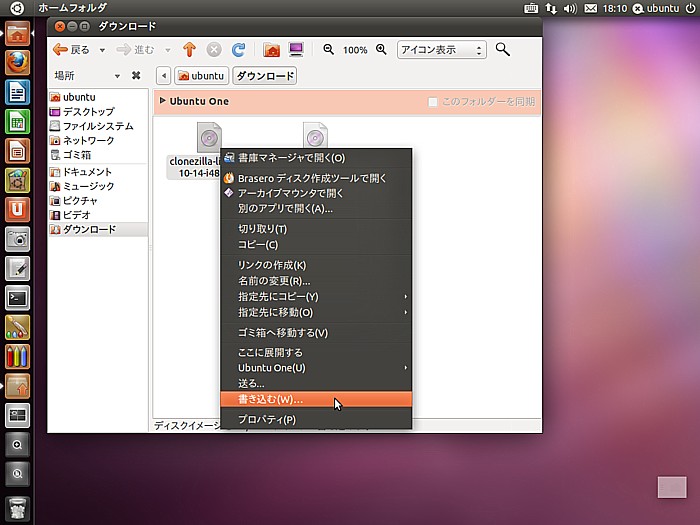
Task: Select the second disc image file icon
Action: pyautogui.click(x=315, y=135)
